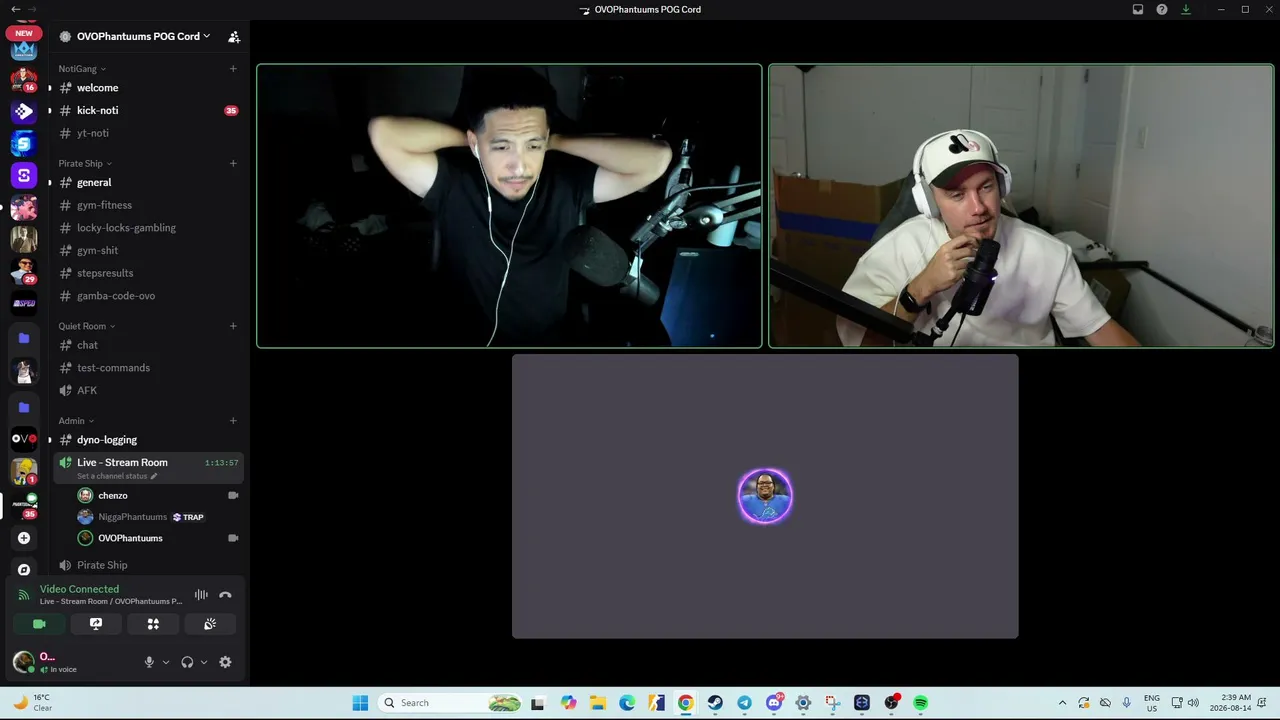The image size is (1280, 720).
Task: Create channel in NotiGang category
Action: pos(233,69)
